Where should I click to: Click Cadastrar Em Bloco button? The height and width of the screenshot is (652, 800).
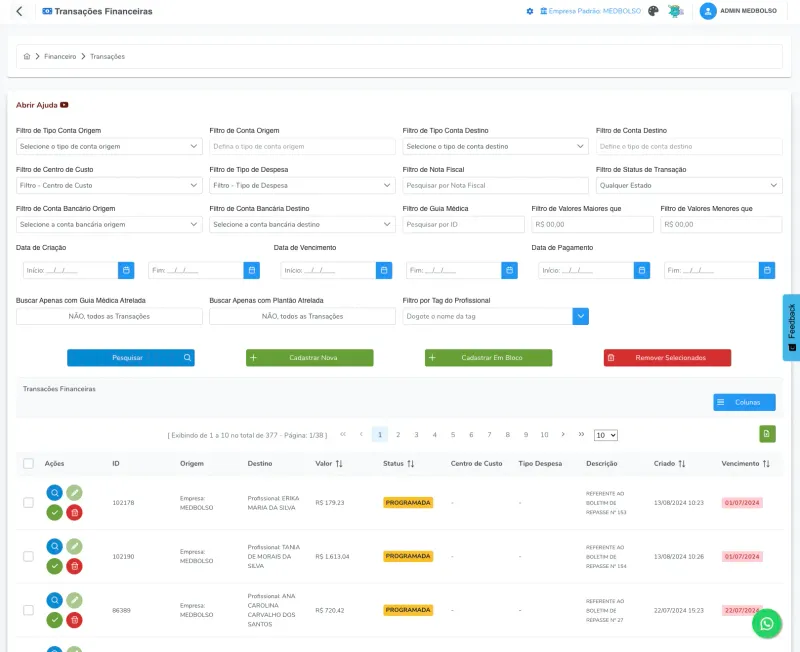point(488,358)
